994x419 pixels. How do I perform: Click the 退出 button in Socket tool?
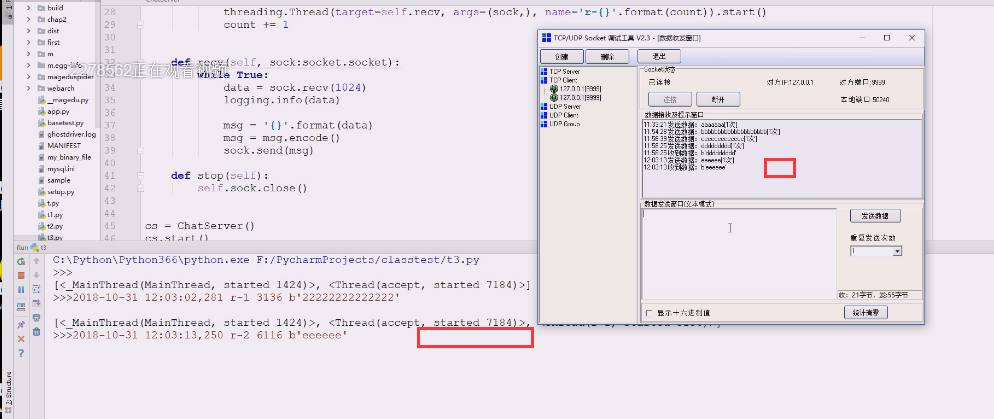click(x=659, y=56)
